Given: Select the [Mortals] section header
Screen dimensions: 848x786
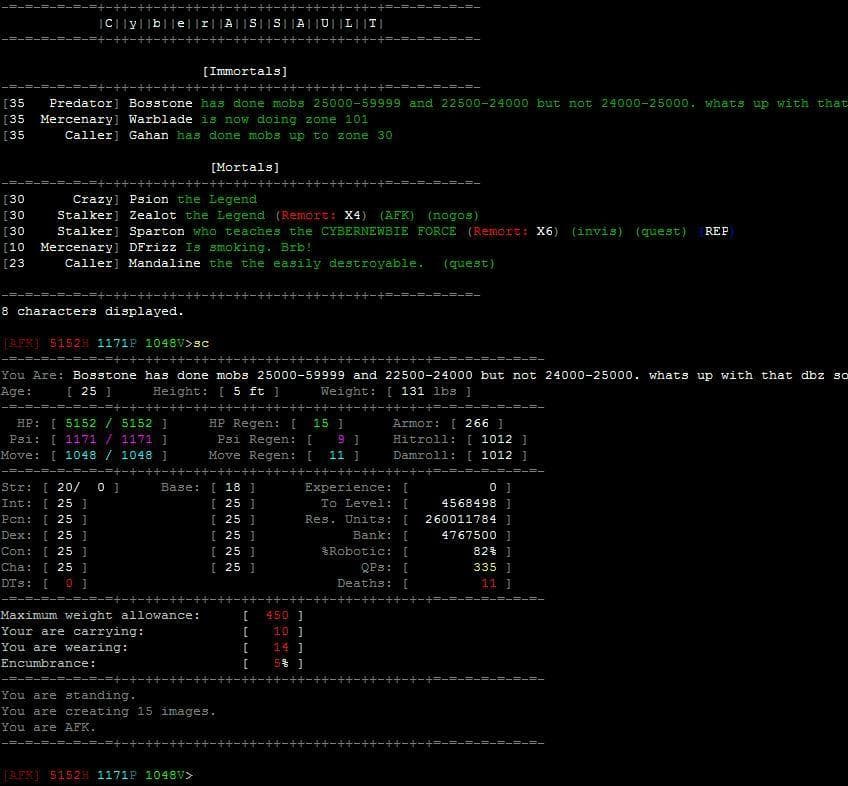Looking at the screenshot, I should point(244,167).
